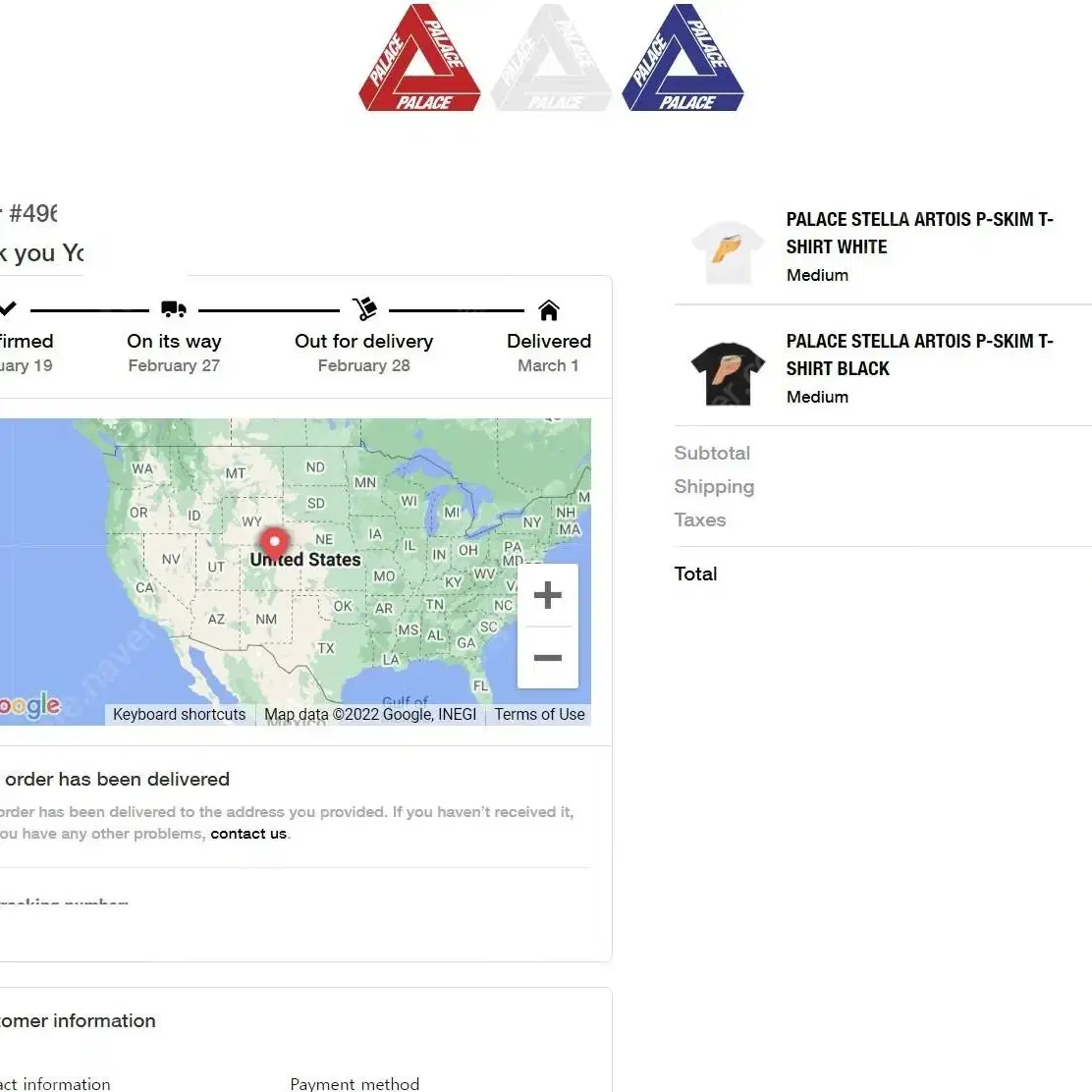This screenshot has height=1092, width=1092.
Task: Click the 'tomer information' section heading
Action: click(x=78, y=1021)
